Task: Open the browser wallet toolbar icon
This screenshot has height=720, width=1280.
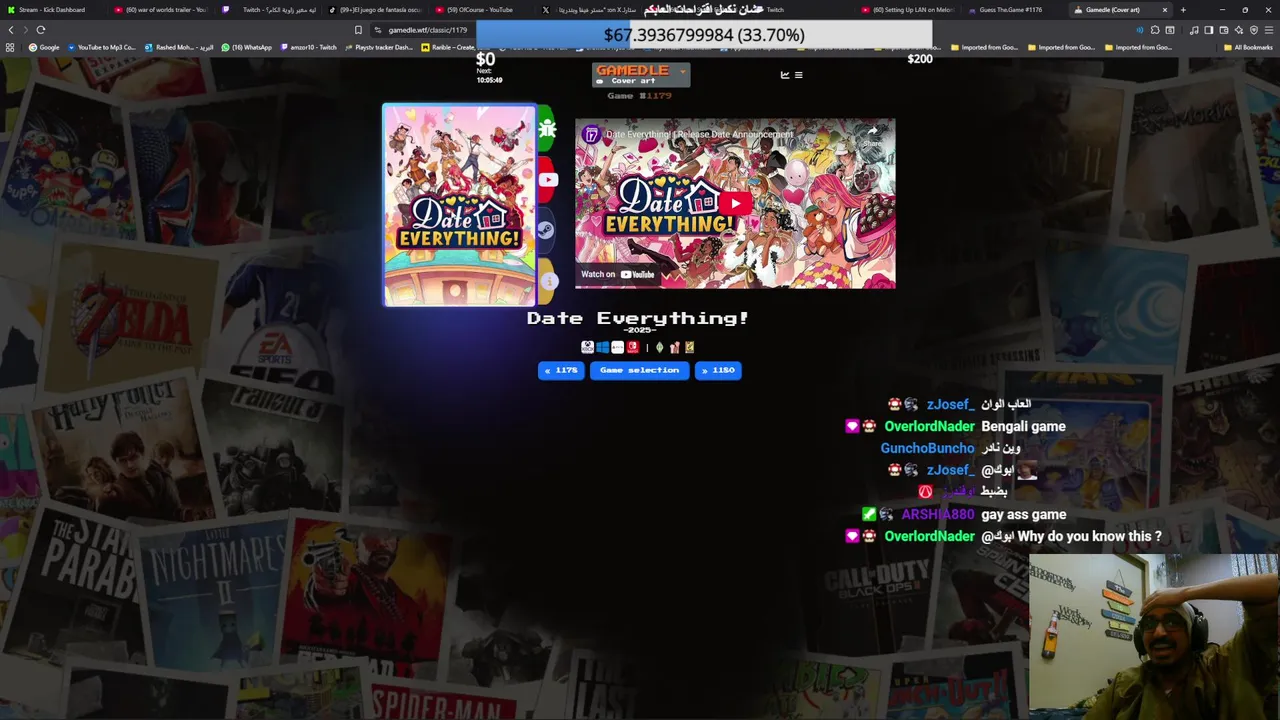Action: coord(1224,30)
